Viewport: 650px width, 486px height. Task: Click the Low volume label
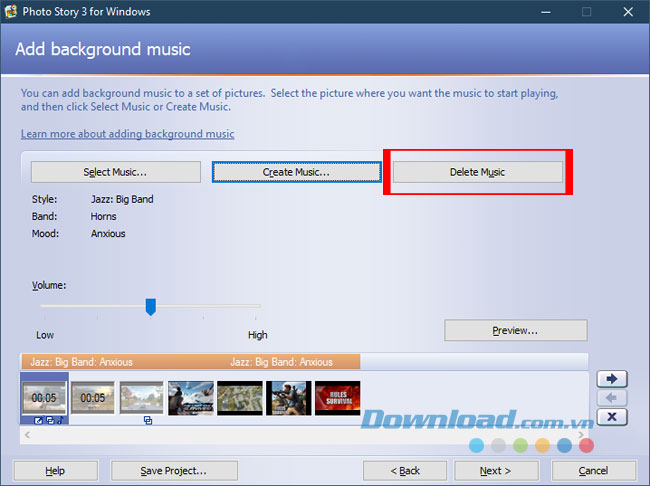[45, 335]
